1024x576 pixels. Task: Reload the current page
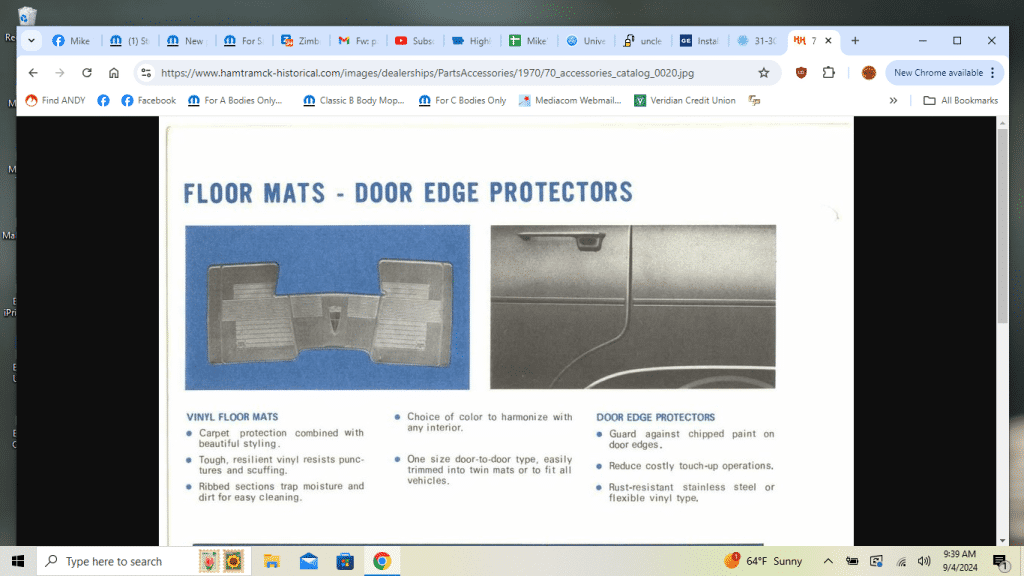(x=87, y=73)
